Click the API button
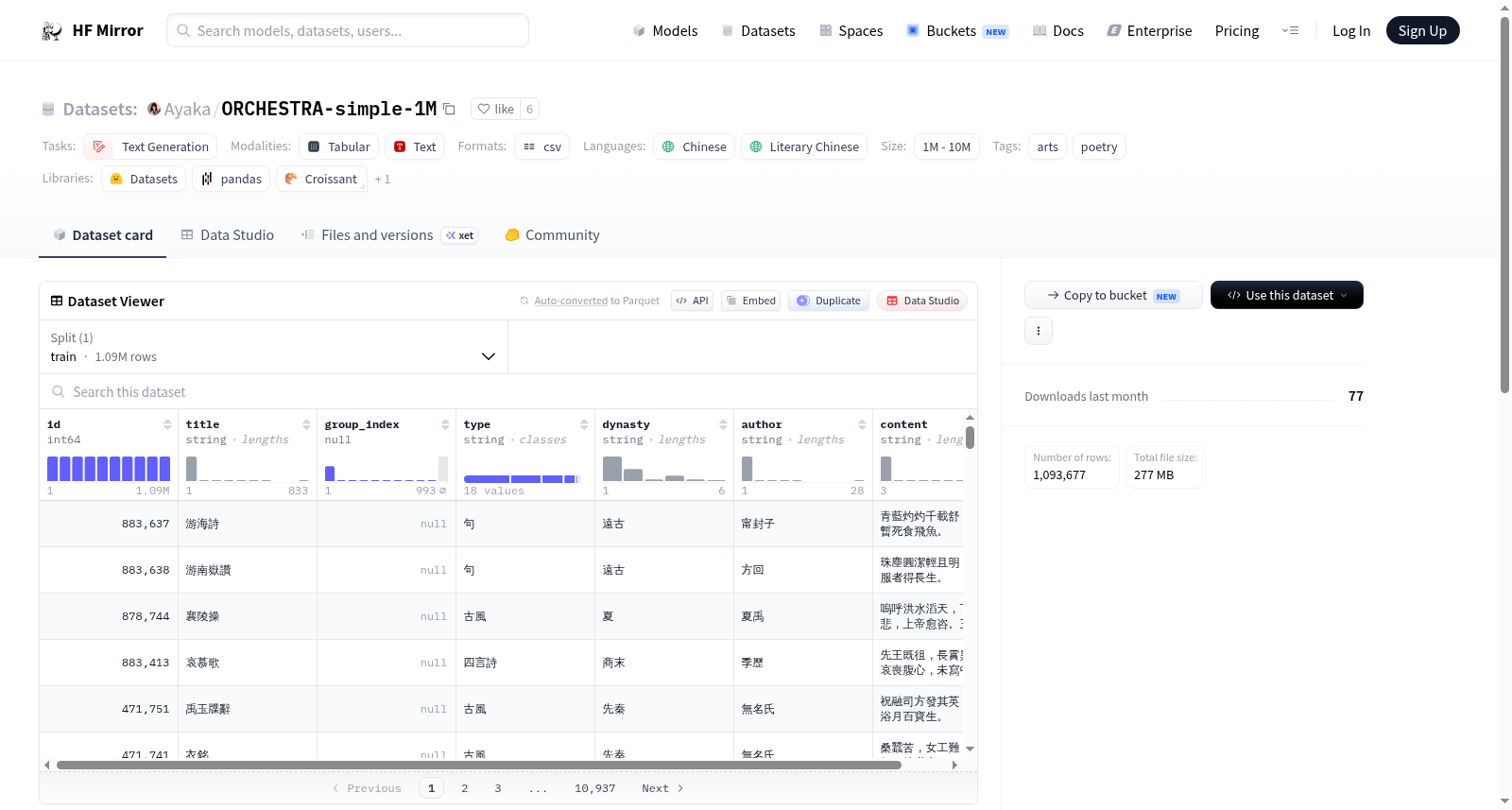 point(693,302)
